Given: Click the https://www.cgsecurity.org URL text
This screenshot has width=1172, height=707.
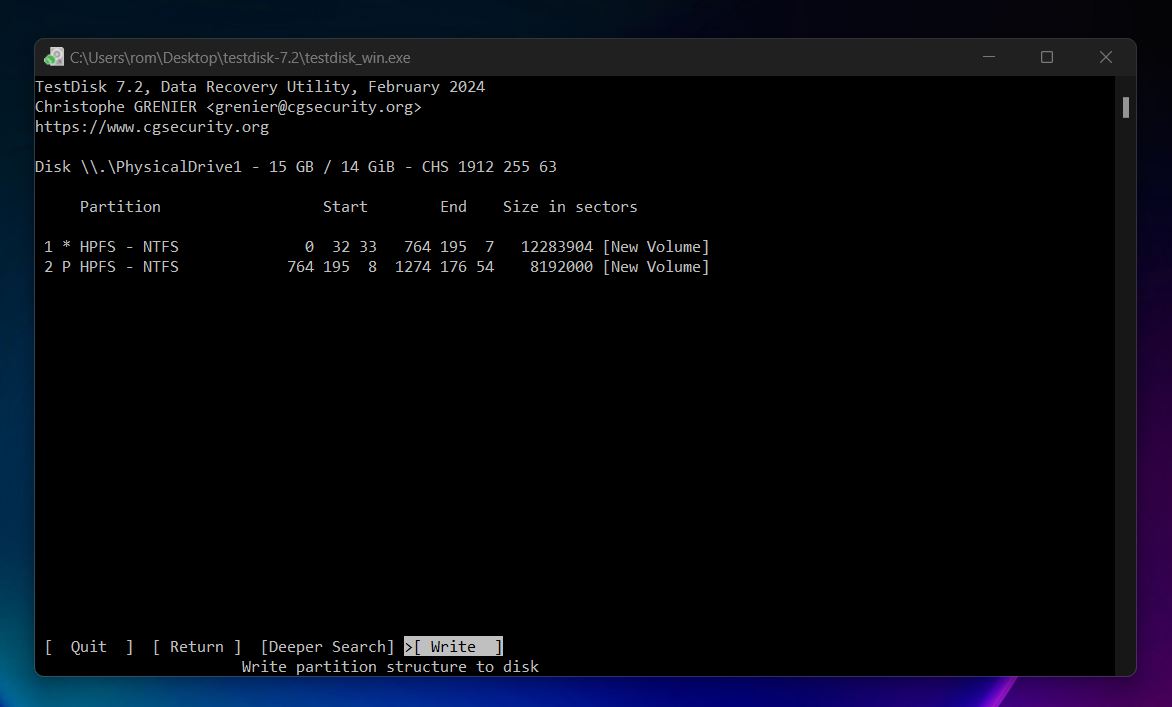Looking at the screenshot, I should point(152,127).
